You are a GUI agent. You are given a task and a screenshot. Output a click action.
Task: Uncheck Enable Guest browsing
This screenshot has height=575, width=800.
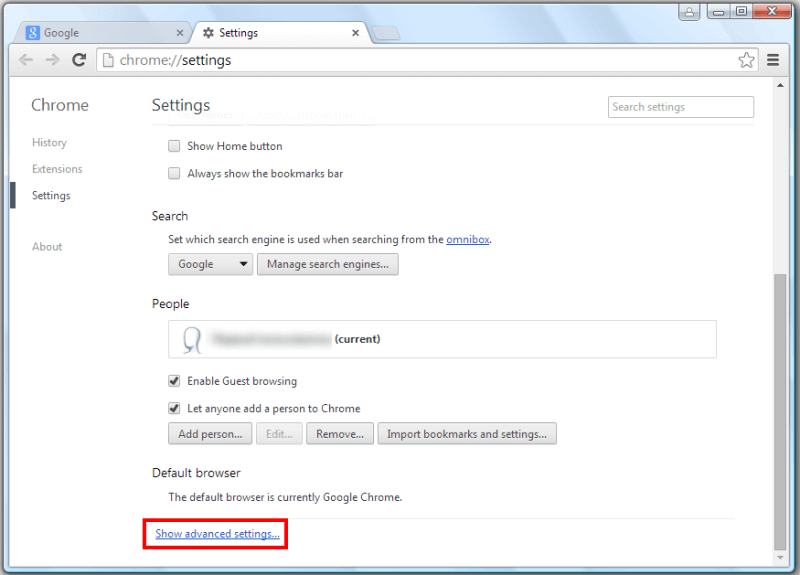click(174, 381)
